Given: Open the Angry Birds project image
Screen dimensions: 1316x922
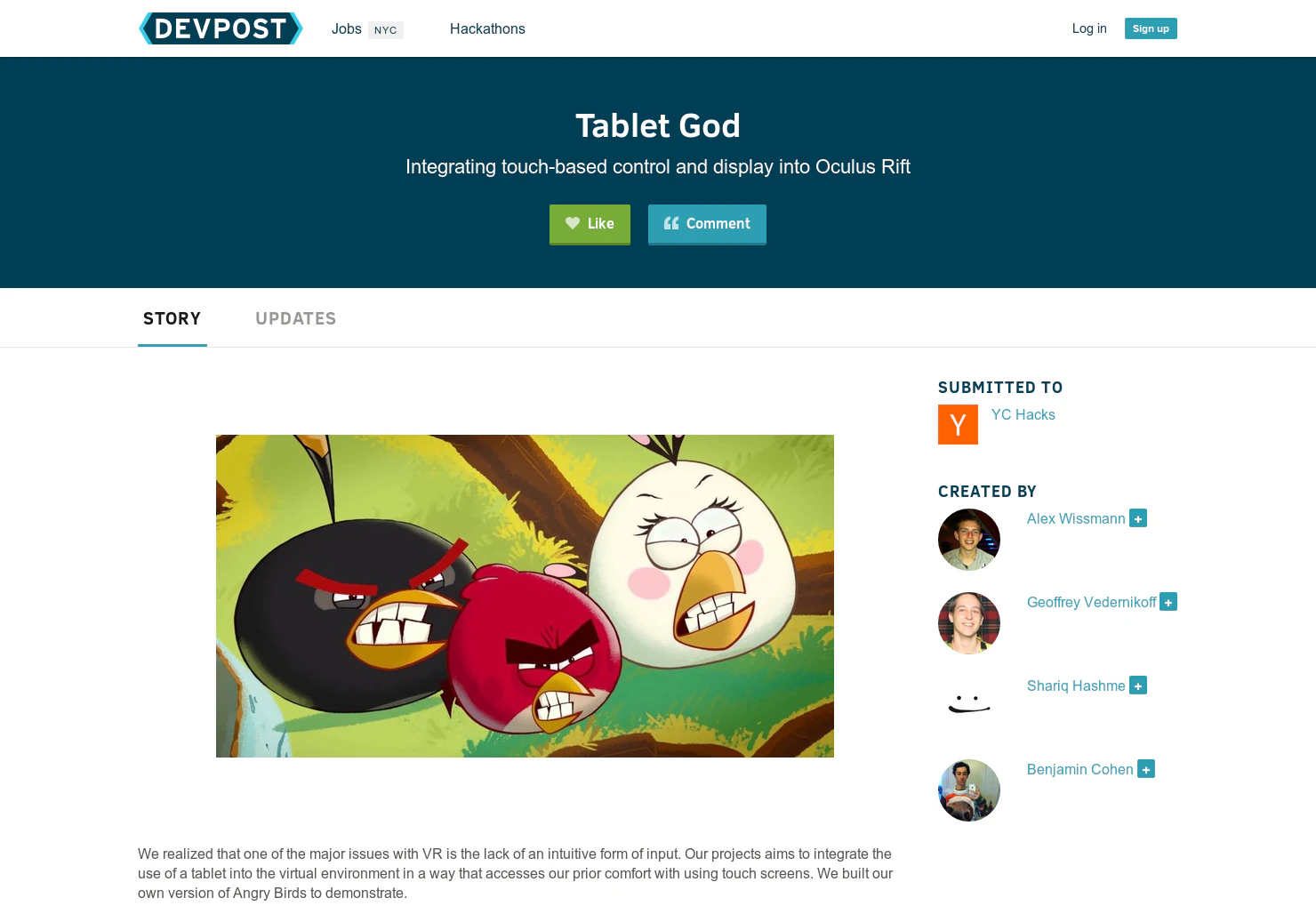Looking at the screenshot, I should (x=525, y=596).
